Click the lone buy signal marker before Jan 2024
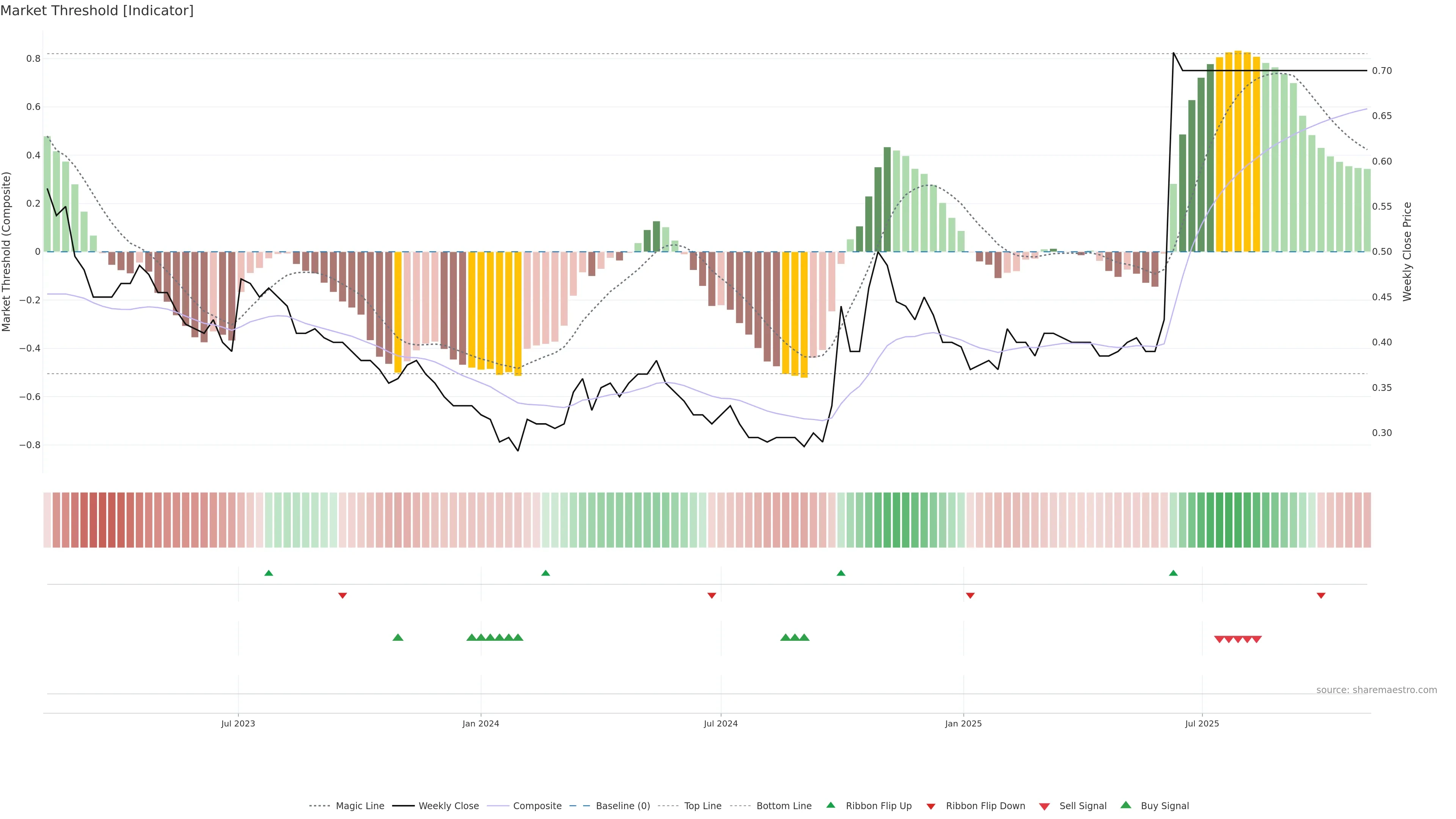Viewport: 1456px width, 819px height. [398, 637]
